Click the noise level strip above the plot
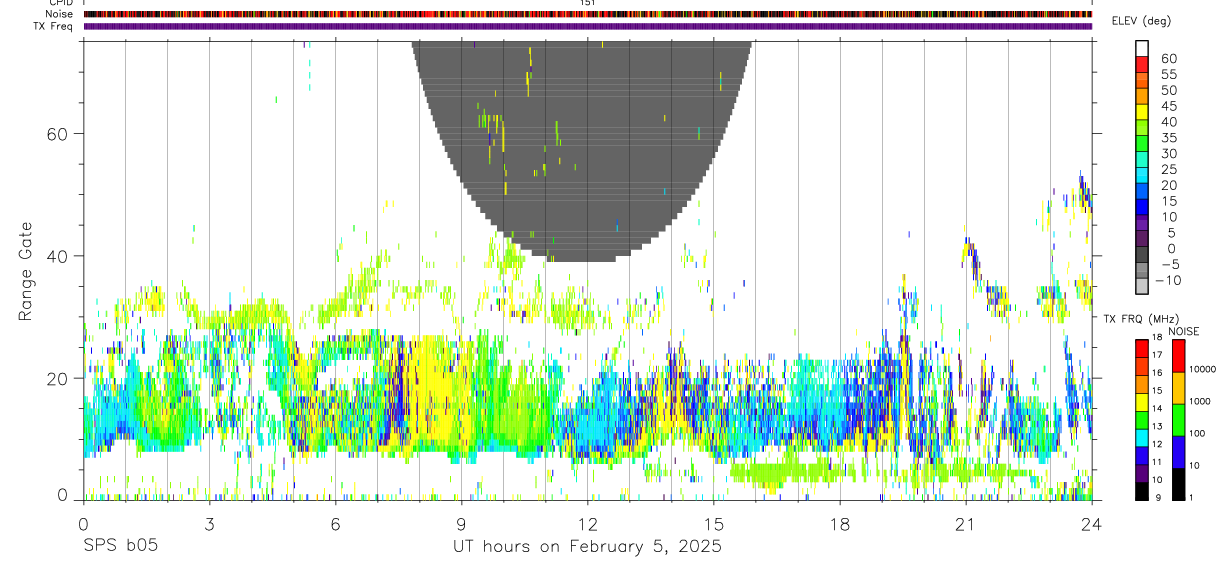 pyautogui.click(x=588, y=14)
